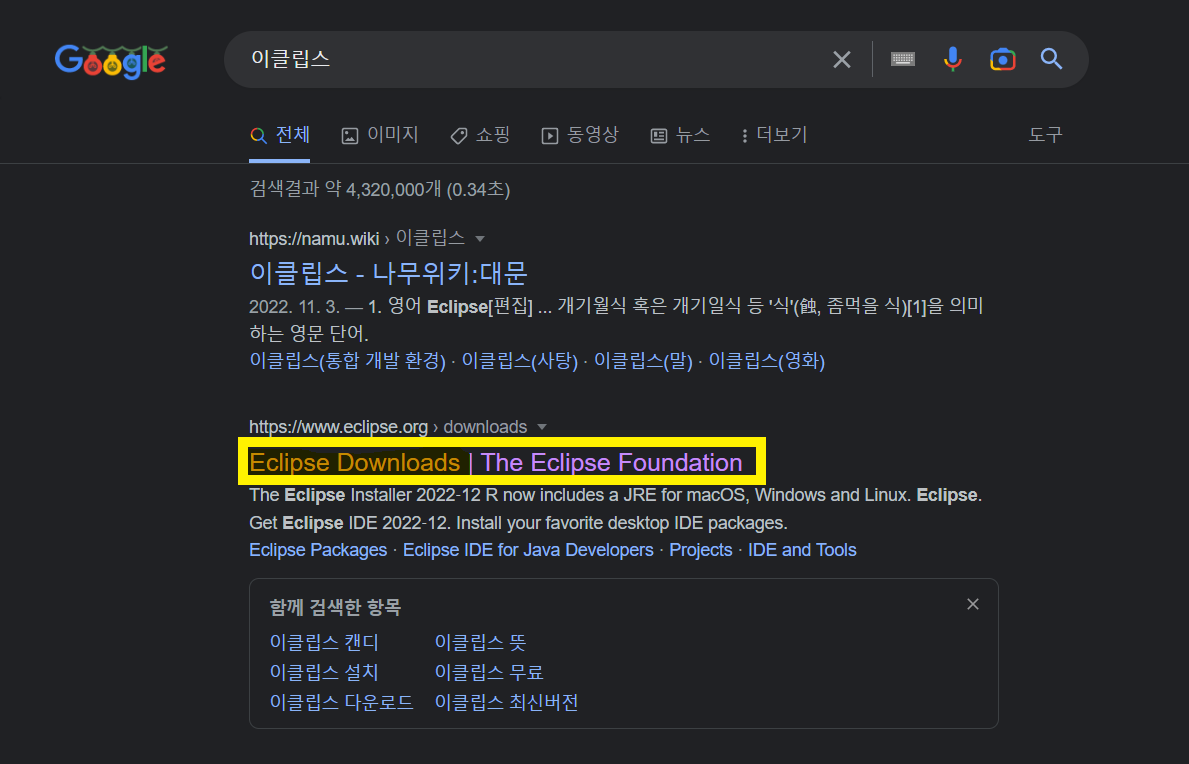Start voice search with microphone icon
The height and width of the screenshot is (764, 1189).
tap(952, 59)
